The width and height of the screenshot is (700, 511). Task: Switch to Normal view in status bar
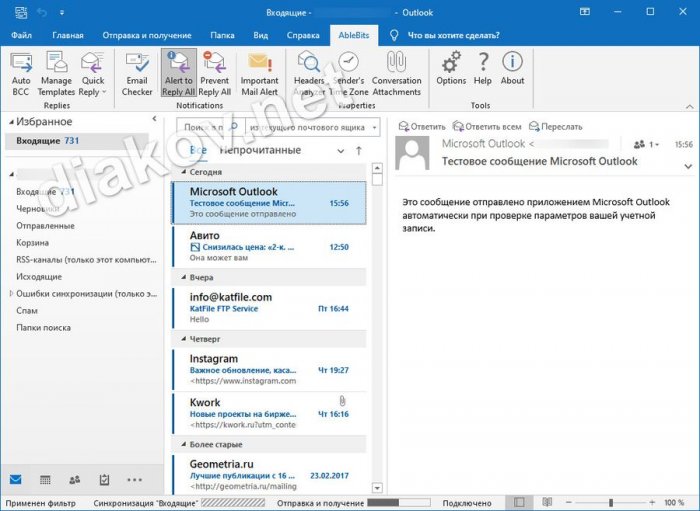pyautogui.click(x=519, y=503)
